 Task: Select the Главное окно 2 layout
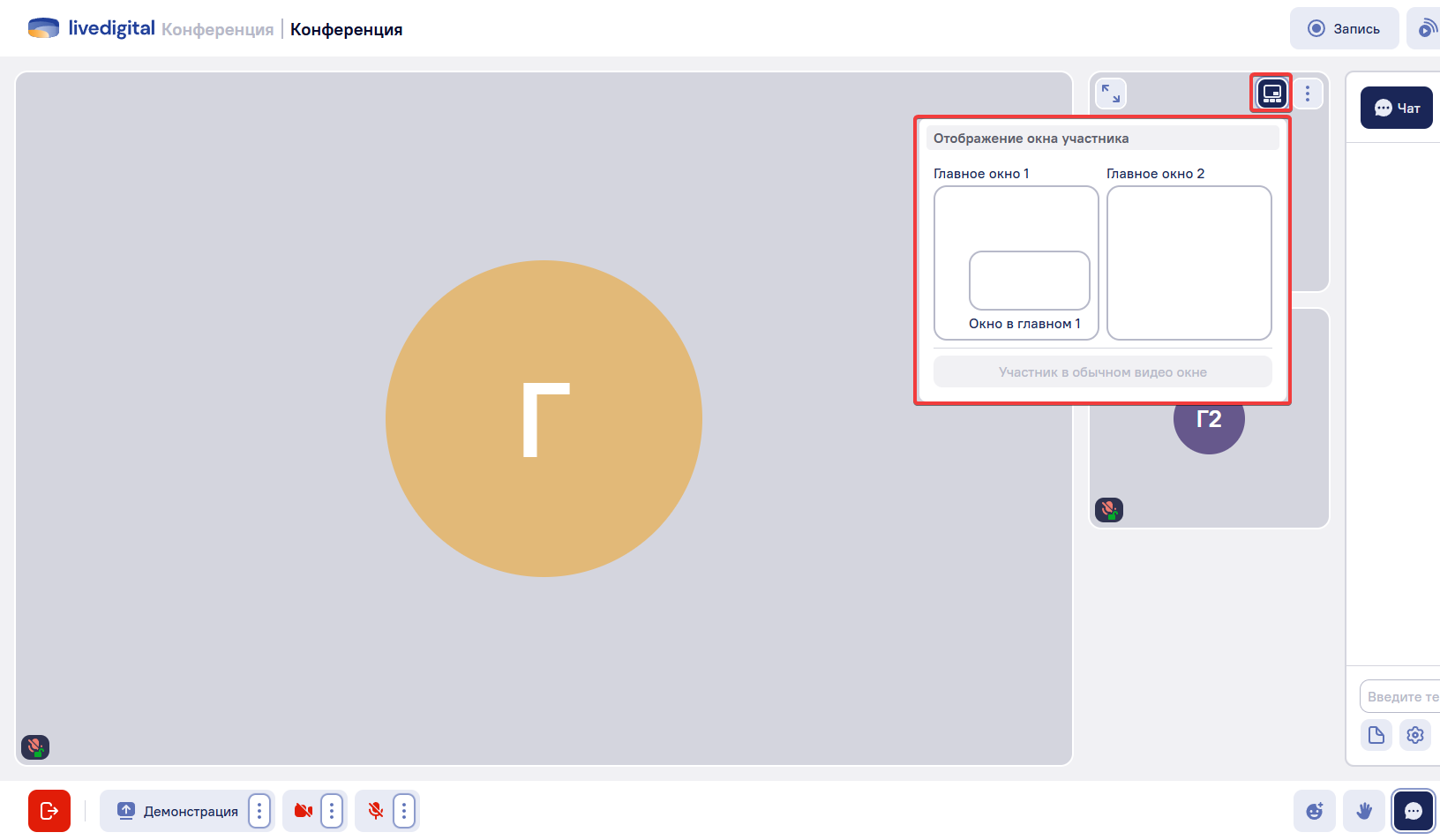(x=1189, y=262)
